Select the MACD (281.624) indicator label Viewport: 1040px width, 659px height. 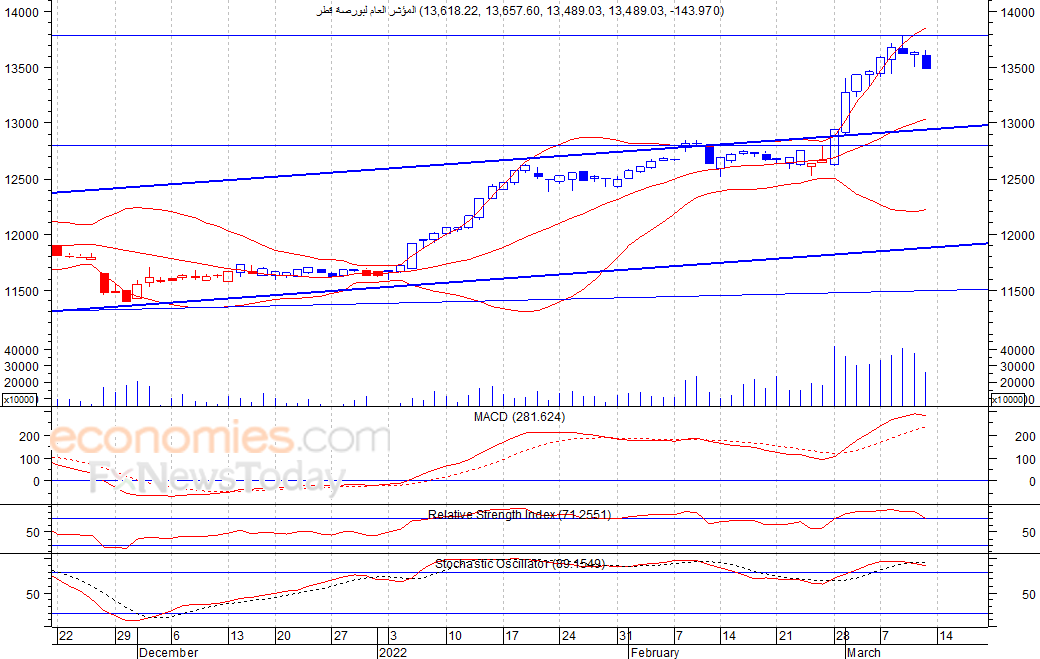tap(519, 416)
